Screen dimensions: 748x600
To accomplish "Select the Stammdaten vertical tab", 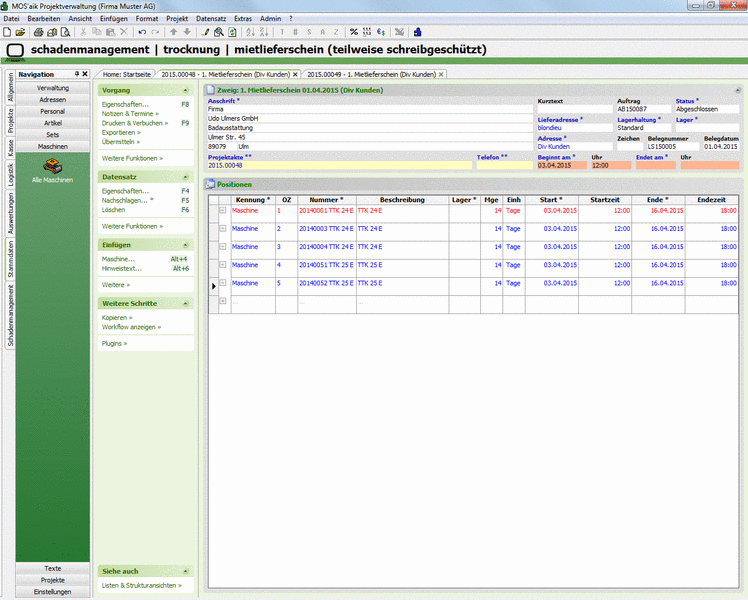I will tap(10, 259).
